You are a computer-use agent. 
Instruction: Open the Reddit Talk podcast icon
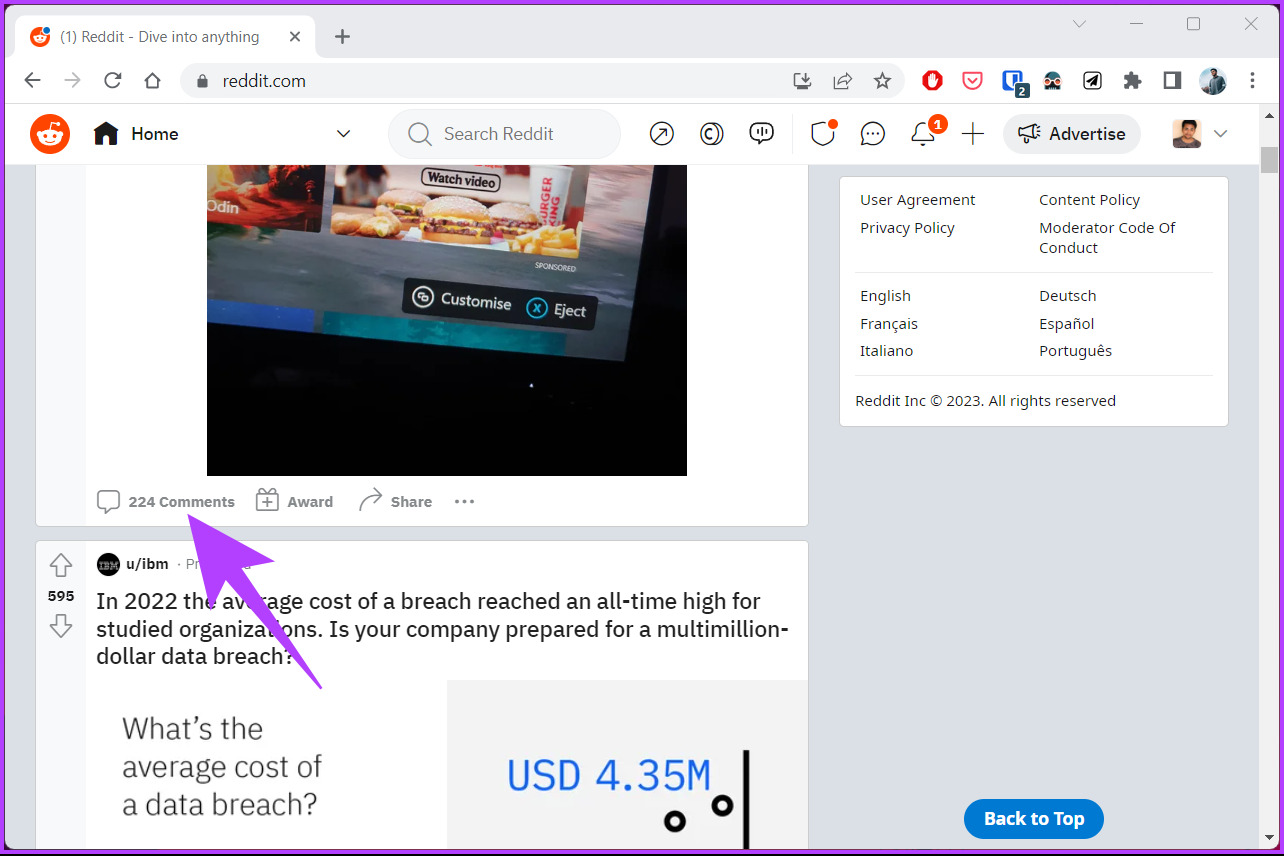tap(761, 133)
